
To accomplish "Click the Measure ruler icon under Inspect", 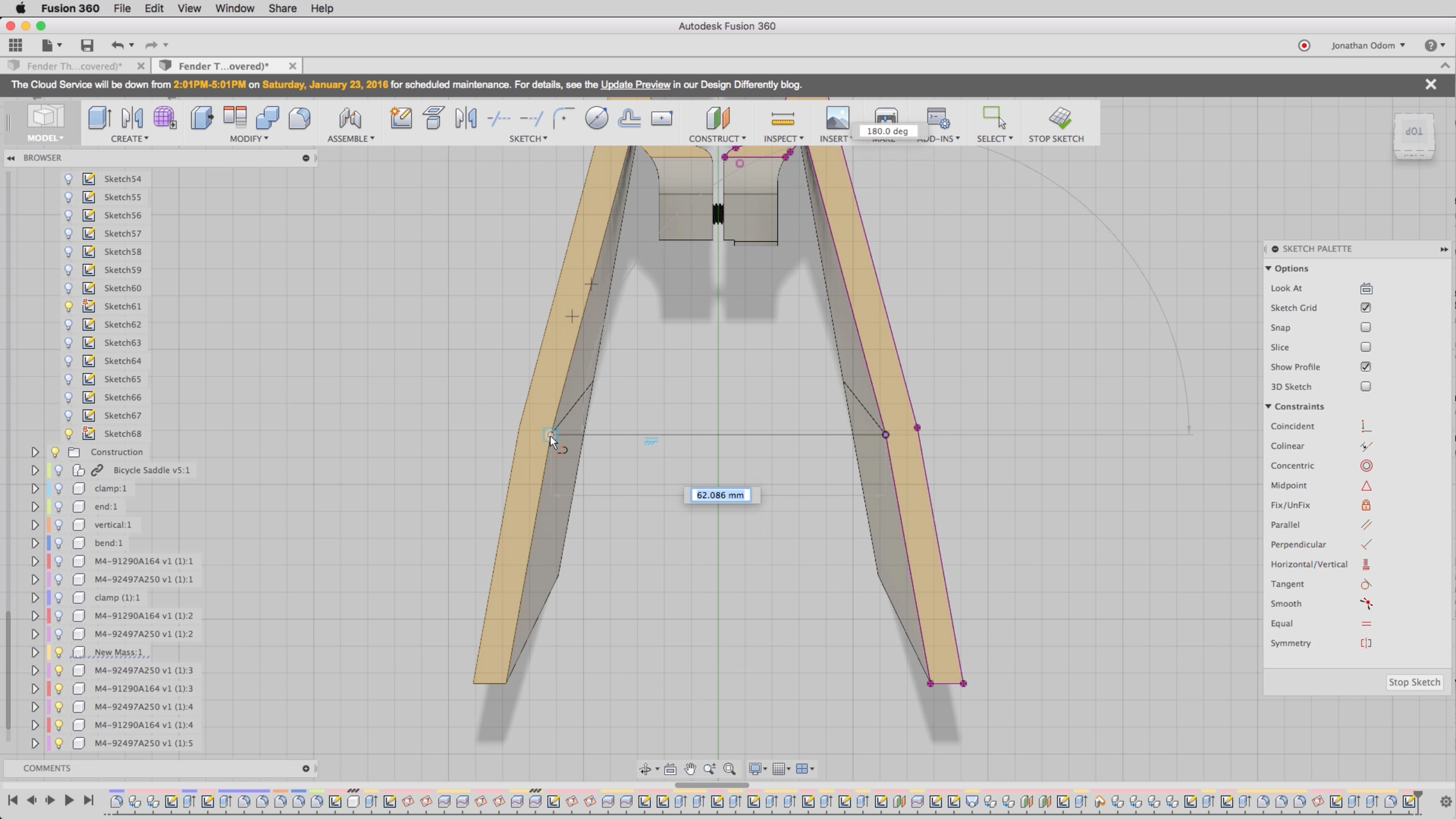I will [x=782, y=118].
